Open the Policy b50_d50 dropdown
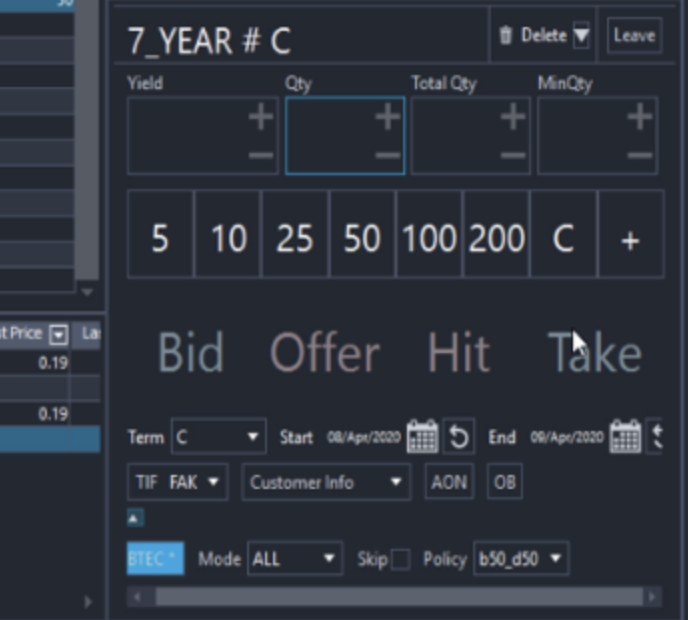 [x=521, y=559]
